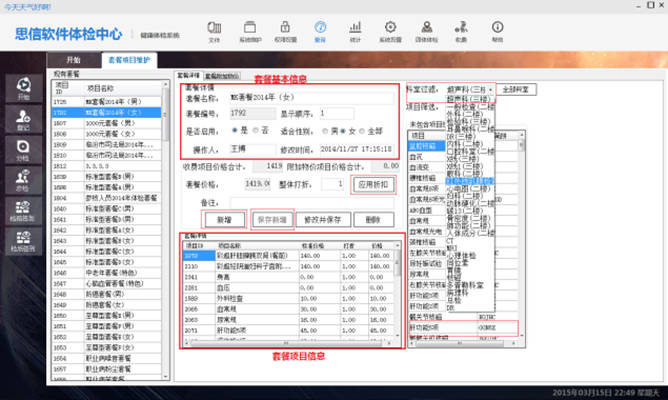
Task: Choose 女 for 适合性别
Action: 343,131
